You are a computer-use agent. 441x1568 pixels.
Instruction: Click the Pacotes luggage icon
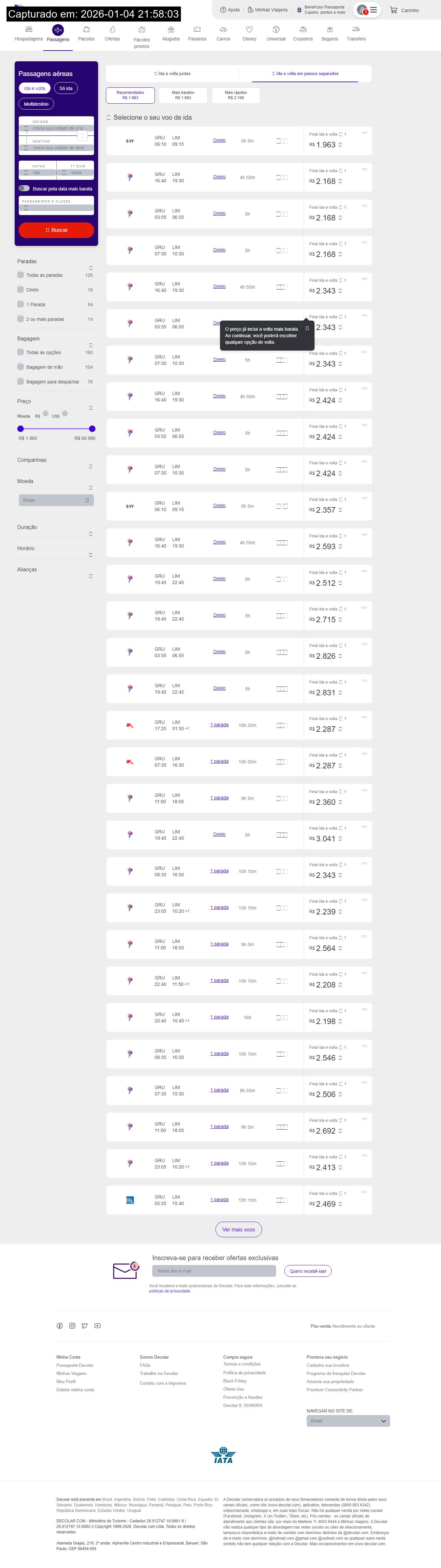coord(86,29)
